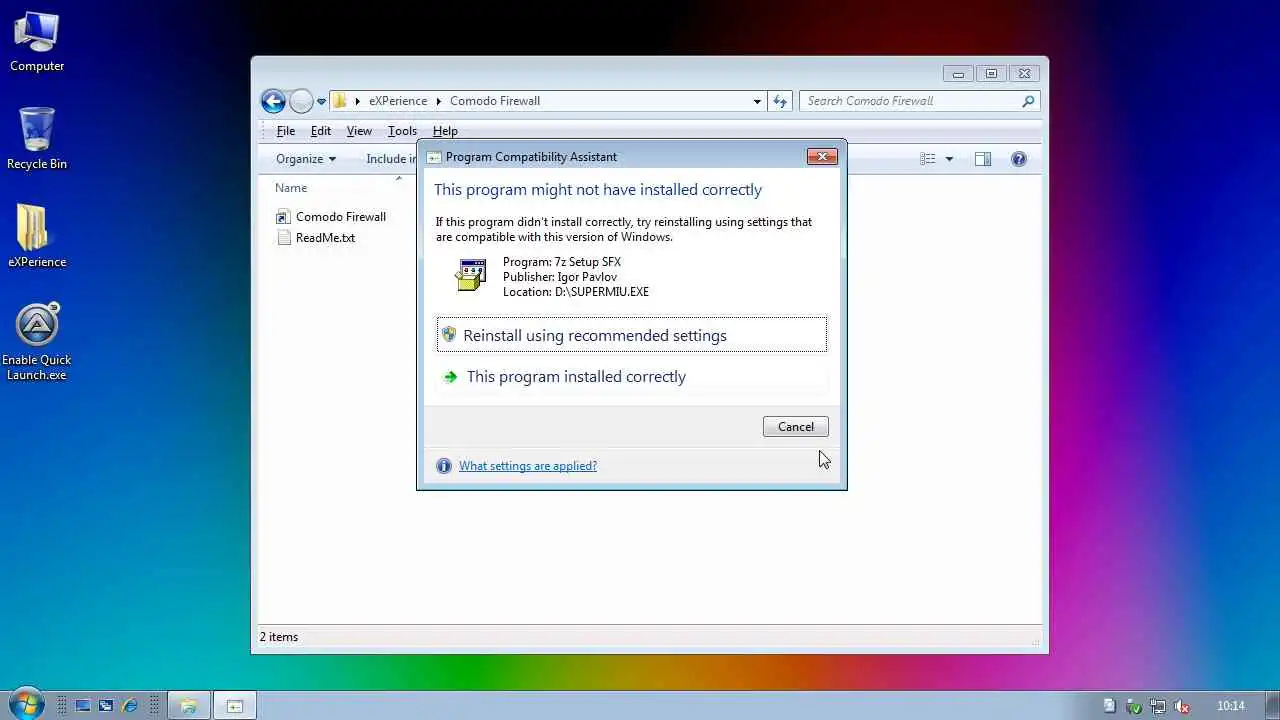Click the Explorer Get help icon
This screenshot has height=720, width=1280.
[1019, 159]
